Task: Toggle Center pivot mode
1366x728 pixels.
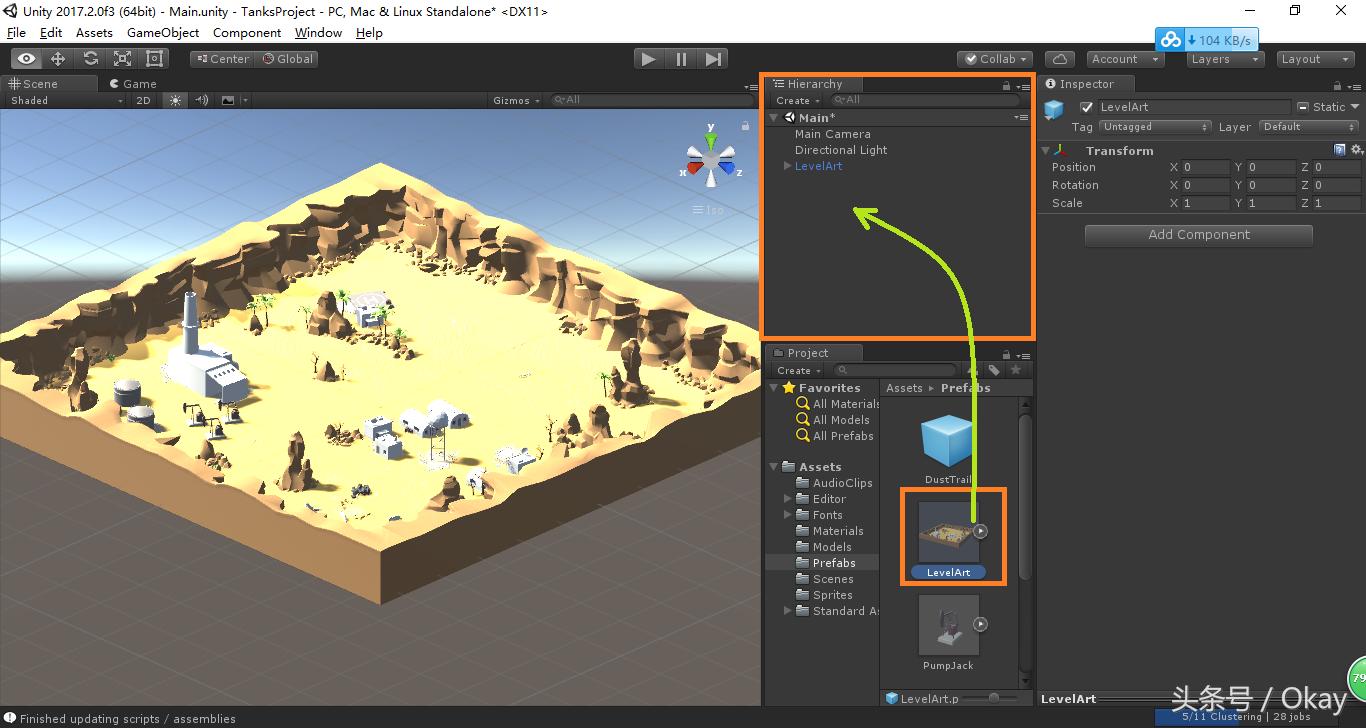Action: coord(221,58)
